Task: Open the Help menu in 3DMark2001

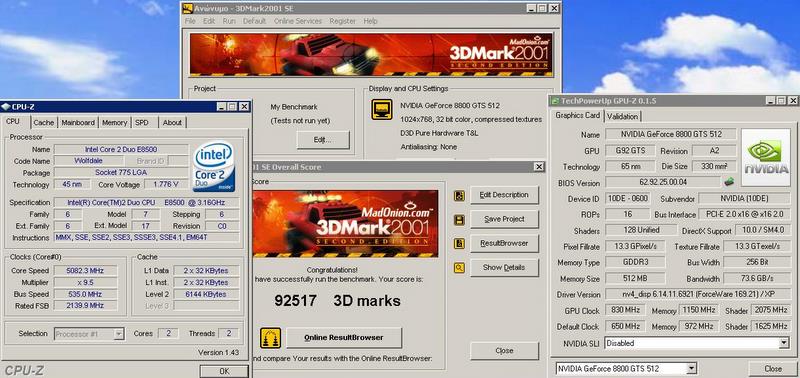Action: click(x=370, y=21)
